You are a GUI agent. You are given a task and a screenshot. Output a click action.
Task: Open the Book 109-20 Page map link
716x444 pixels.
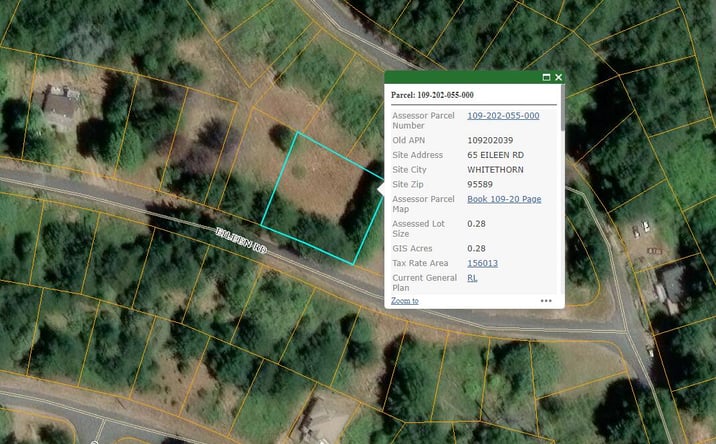[504, 199]
